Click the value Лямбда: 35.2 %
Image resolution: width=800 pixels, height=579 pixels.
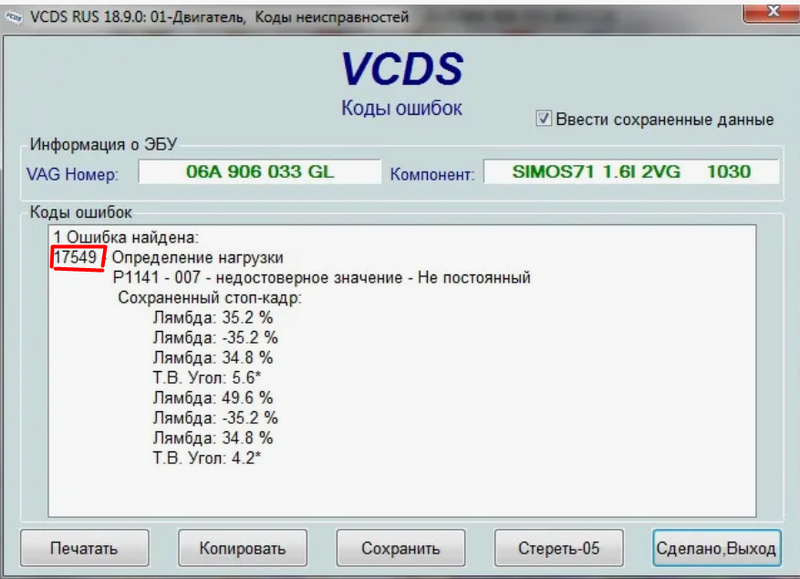213,318
